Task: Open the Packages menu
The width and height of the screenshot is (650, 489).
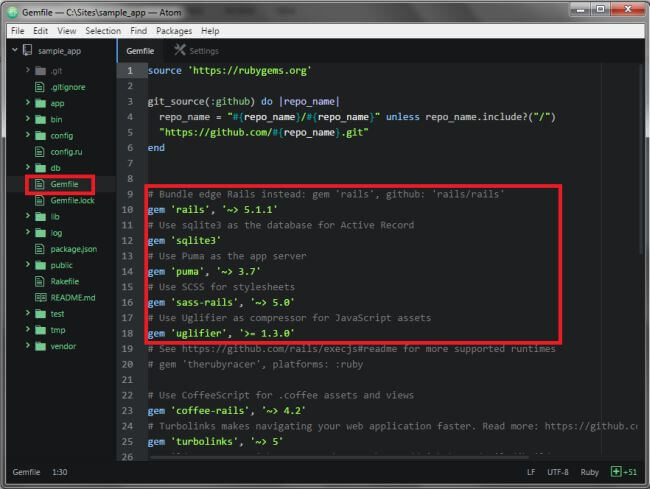Action: (x=174, y=31)
